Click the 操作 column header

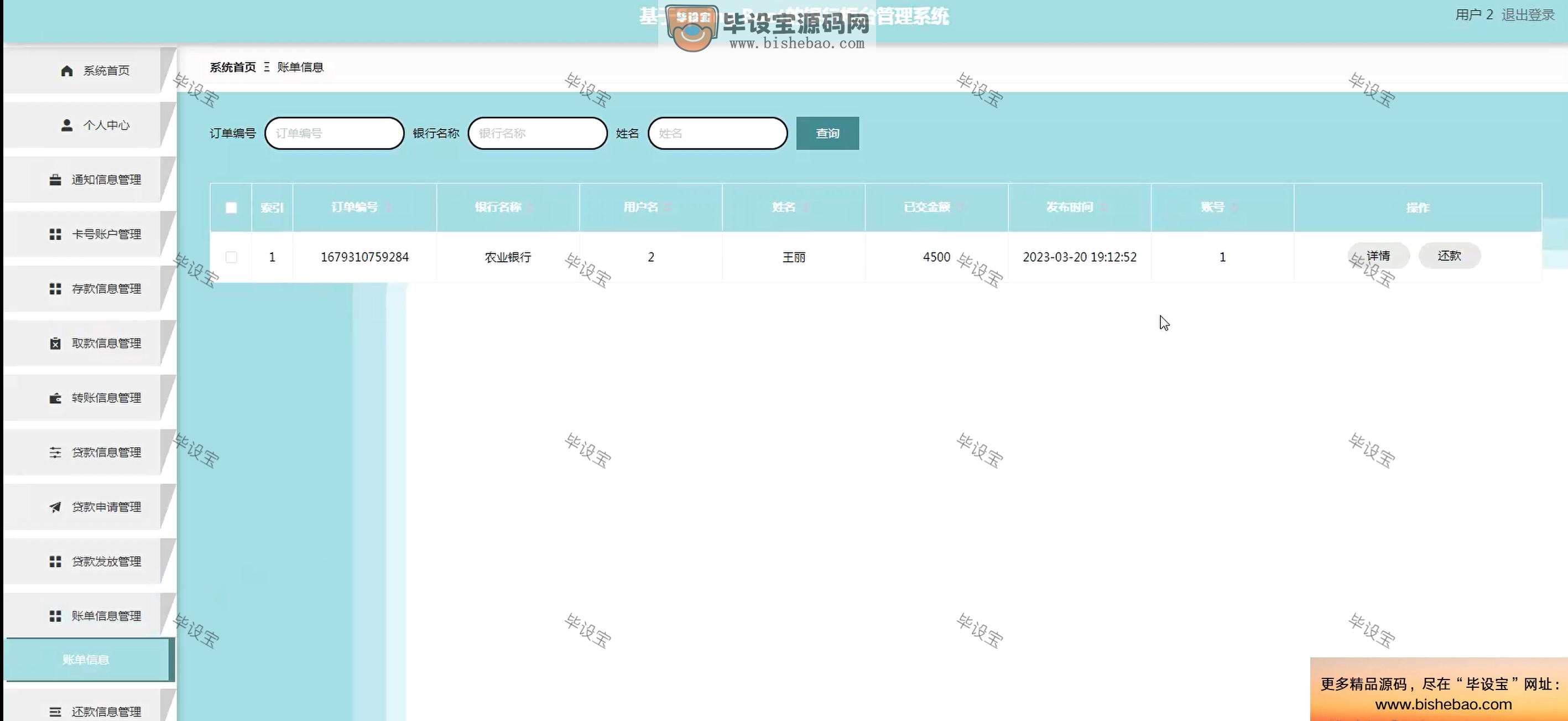point(1418,208)
